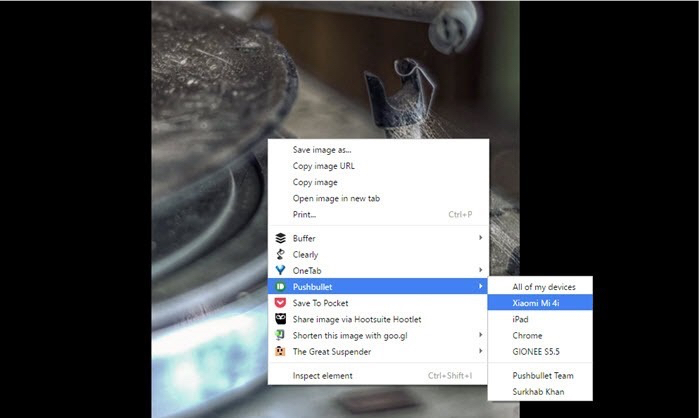Image resolution: width=699 pixels, height=418 pixels.
Task: Open The Great Suspender entry
Action: click(378, 352)
